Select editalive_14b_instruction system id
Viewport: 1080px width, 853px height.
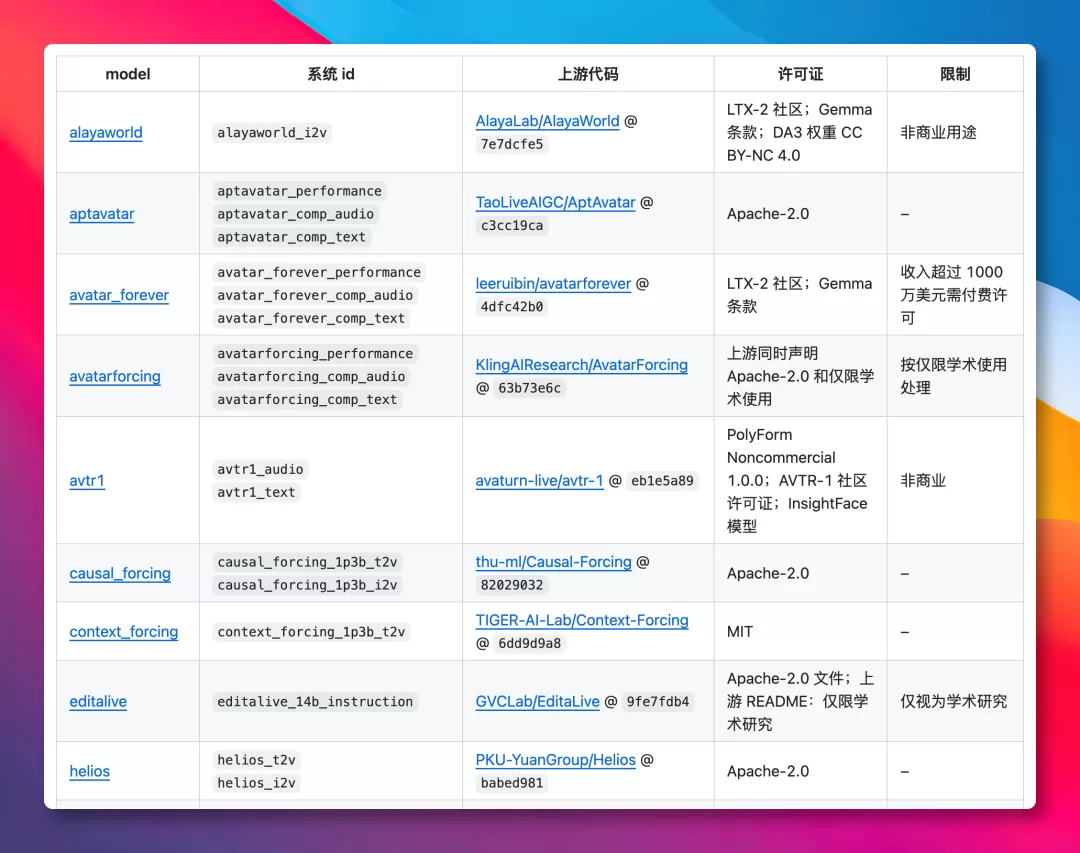pyautogui.click(x=315, y=701)
